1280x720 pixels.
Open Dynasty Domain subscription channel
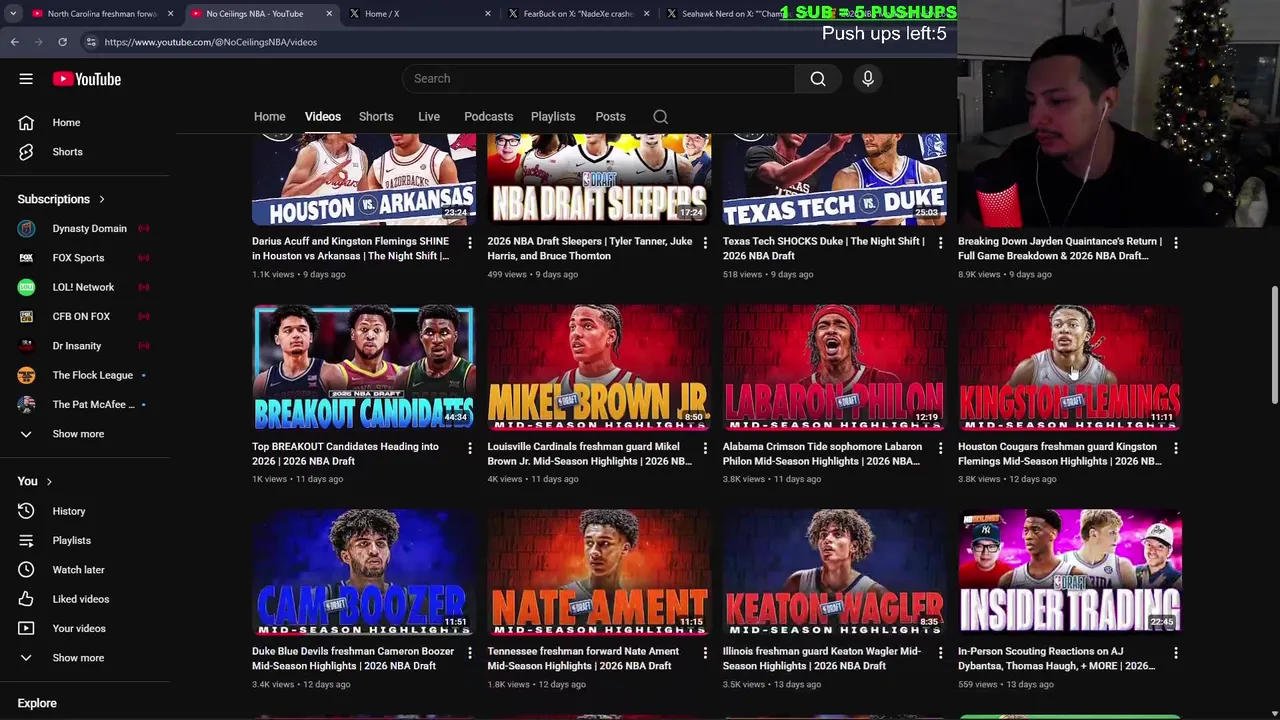88,229
